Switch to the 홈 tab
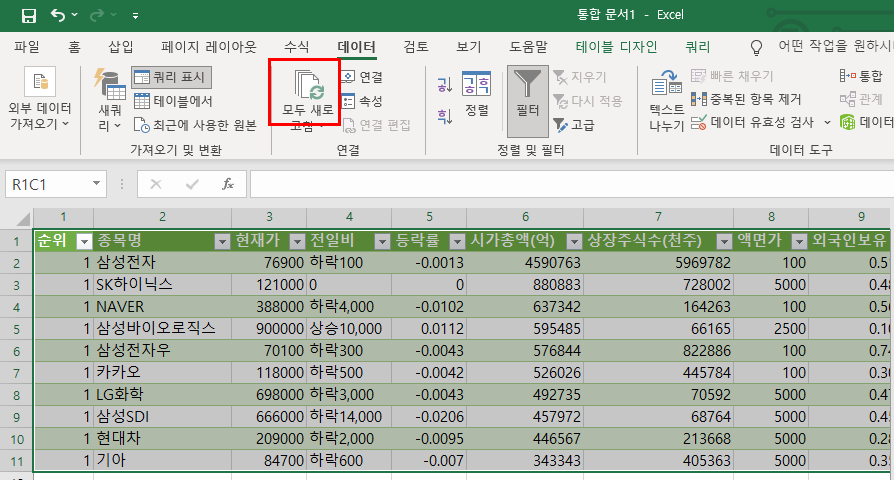The width and height of the screenshot is (894, 480). 74,47
